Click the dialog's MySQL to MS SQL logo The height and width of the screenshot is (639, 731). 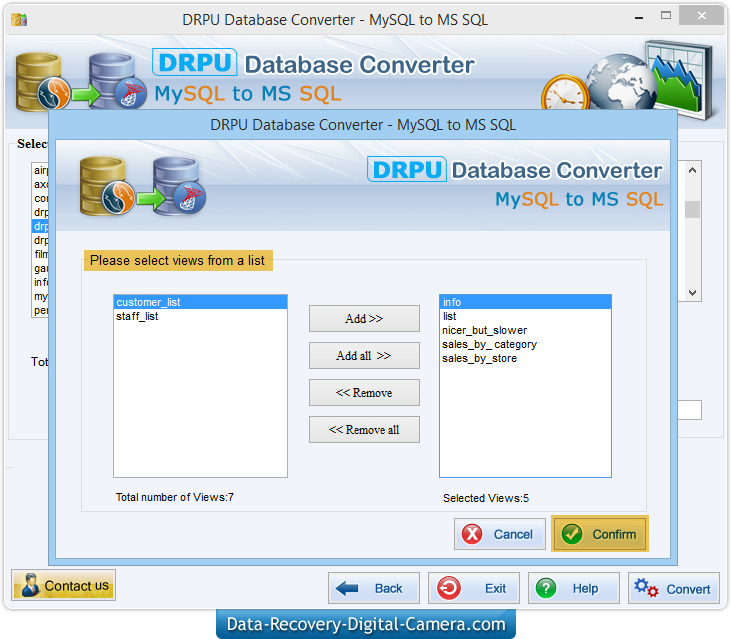tap(142, 186)
